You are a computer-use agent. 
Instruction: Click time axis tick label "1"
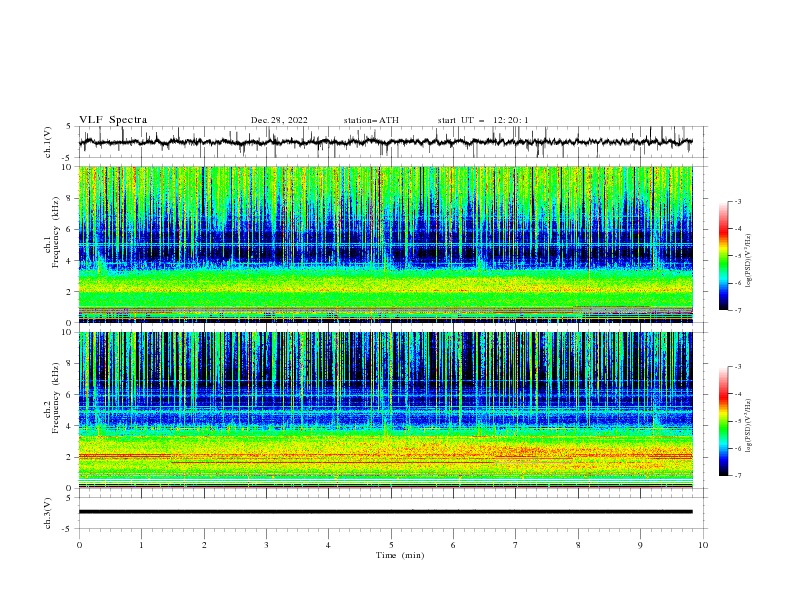point(141,545)
